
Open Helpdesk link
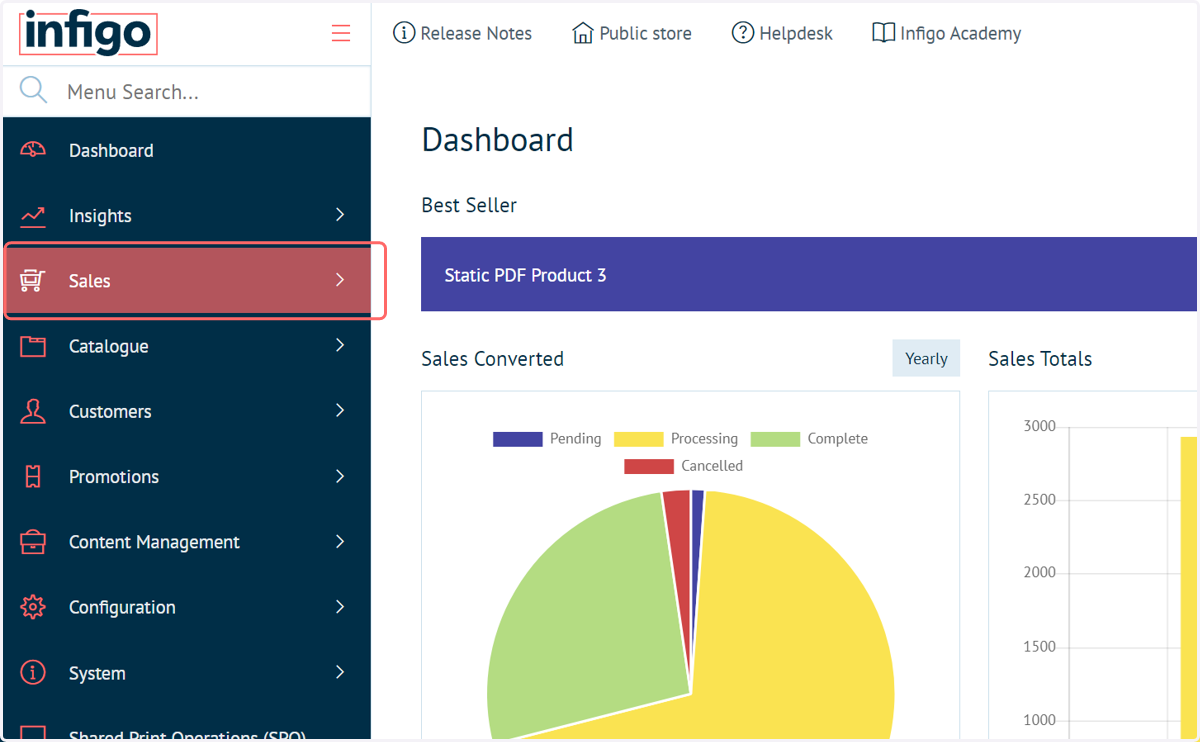(x=796, y=33)
